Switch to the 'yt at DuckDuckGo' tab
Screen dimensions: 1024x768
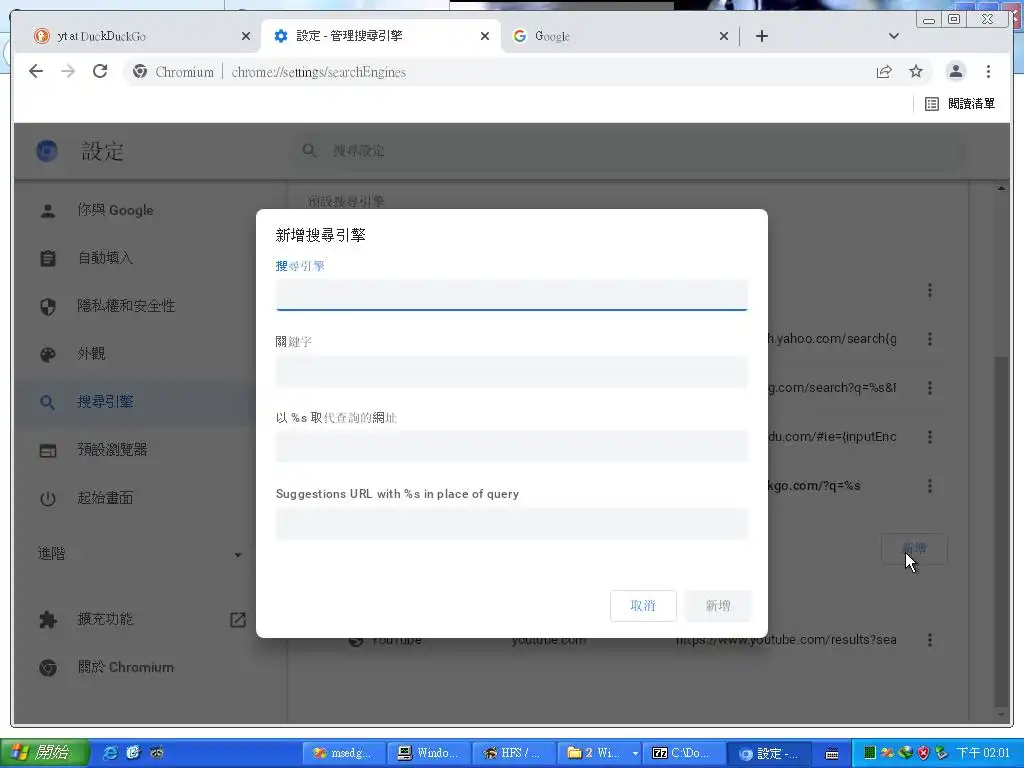[139, 36]
